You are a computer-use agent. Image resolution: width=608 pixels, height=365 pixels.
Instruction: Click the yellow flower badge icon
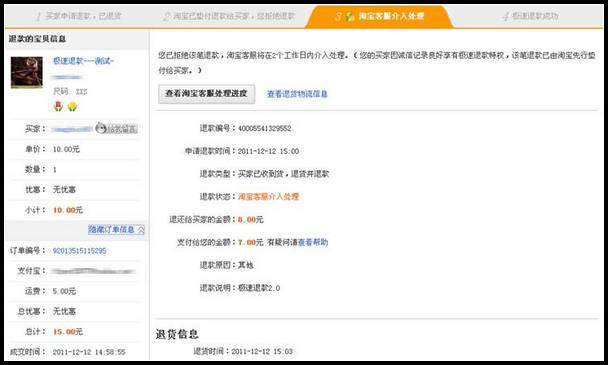point(72,106)
